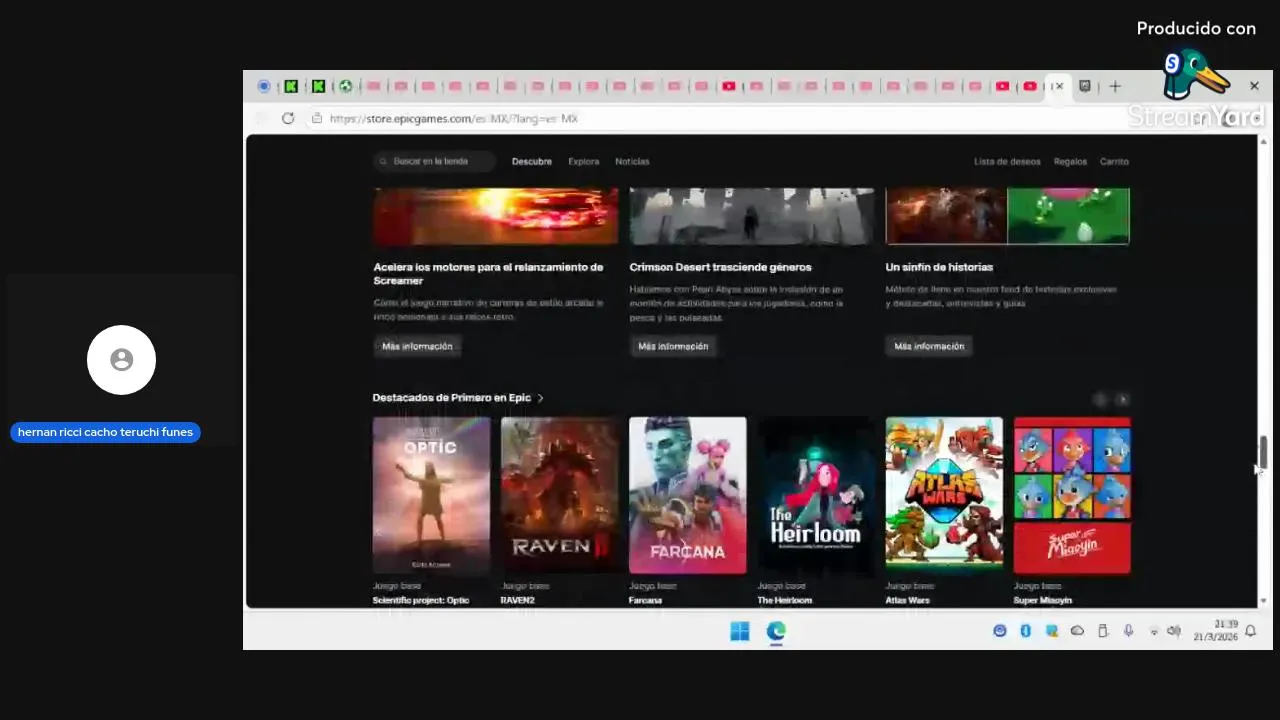1280x720 pixels.
Task: Close the active browser tab
Action: click(1058, 86)
